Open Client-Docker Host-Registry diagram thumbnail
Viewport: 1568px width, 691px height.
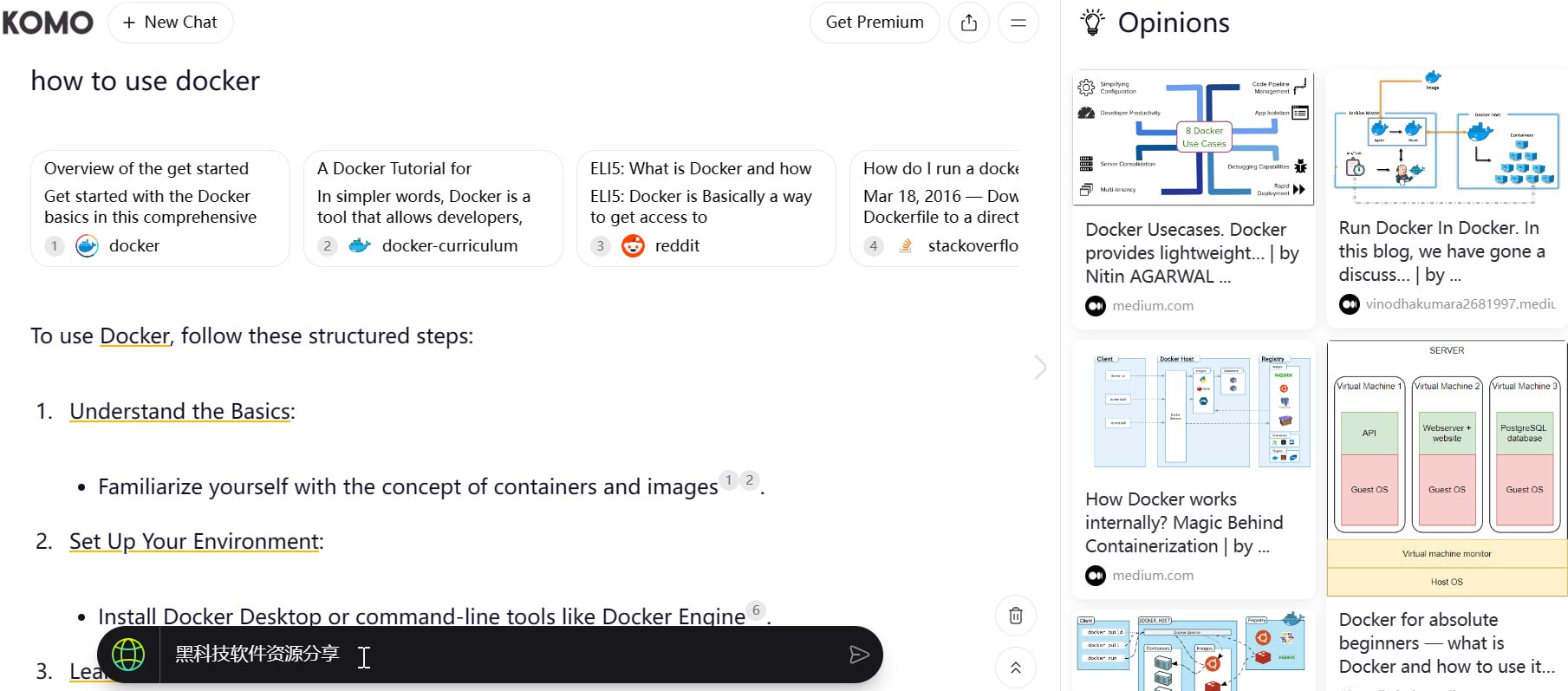tap(1194, 407)
